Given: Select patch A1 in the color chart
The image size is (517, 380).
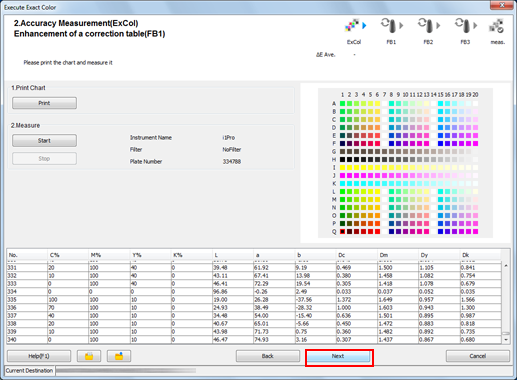Looking at the screenshot, I should (x=342, y=103).
